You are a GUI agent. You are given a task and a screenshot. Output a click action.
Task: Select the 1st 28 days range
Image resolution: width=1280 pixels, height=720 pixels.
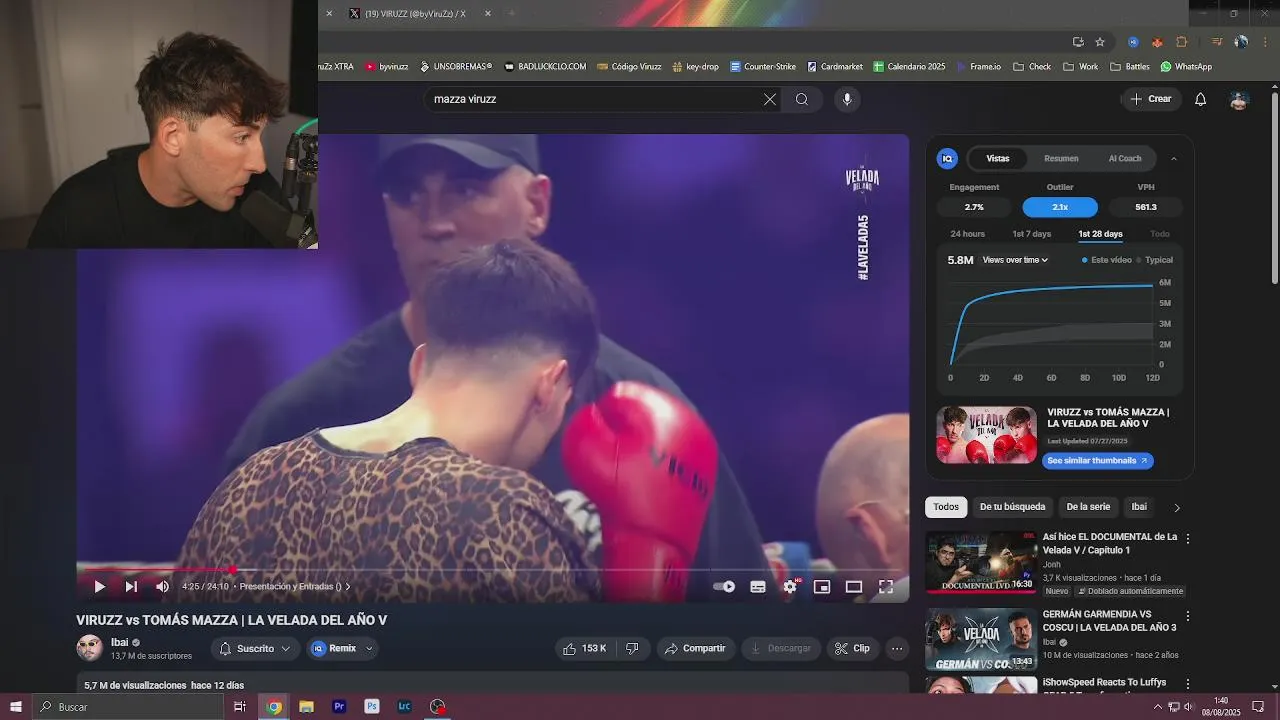(1100, 234)
